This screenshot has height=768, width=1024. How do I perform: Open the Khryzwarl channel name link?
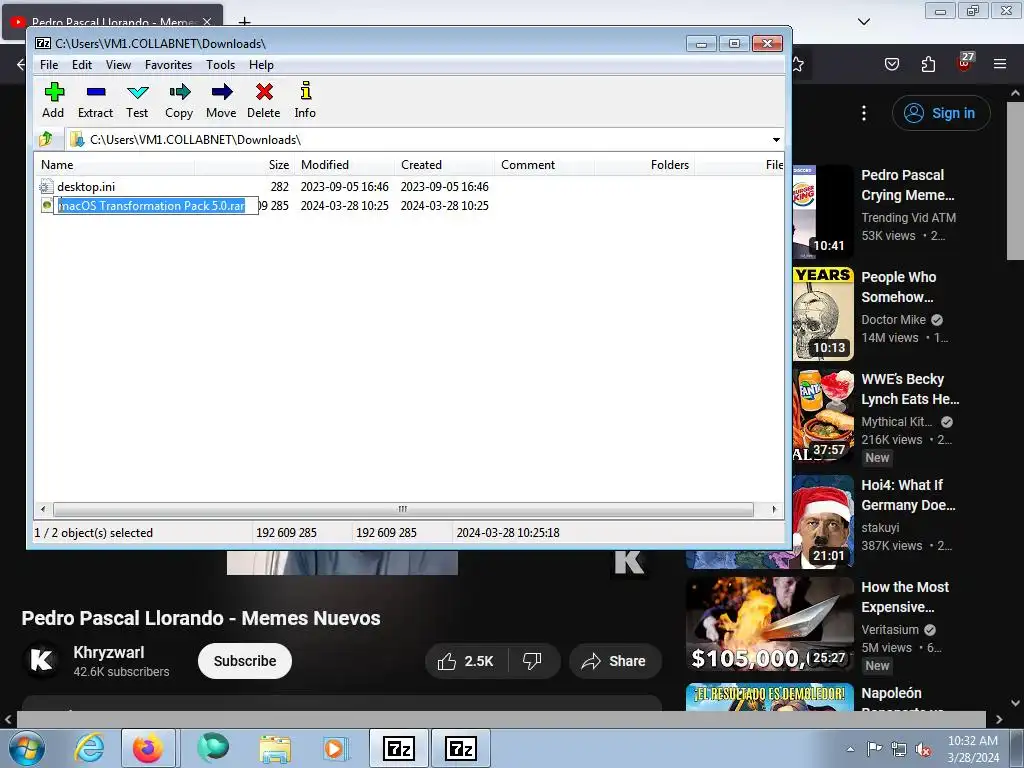coord(108,652)
